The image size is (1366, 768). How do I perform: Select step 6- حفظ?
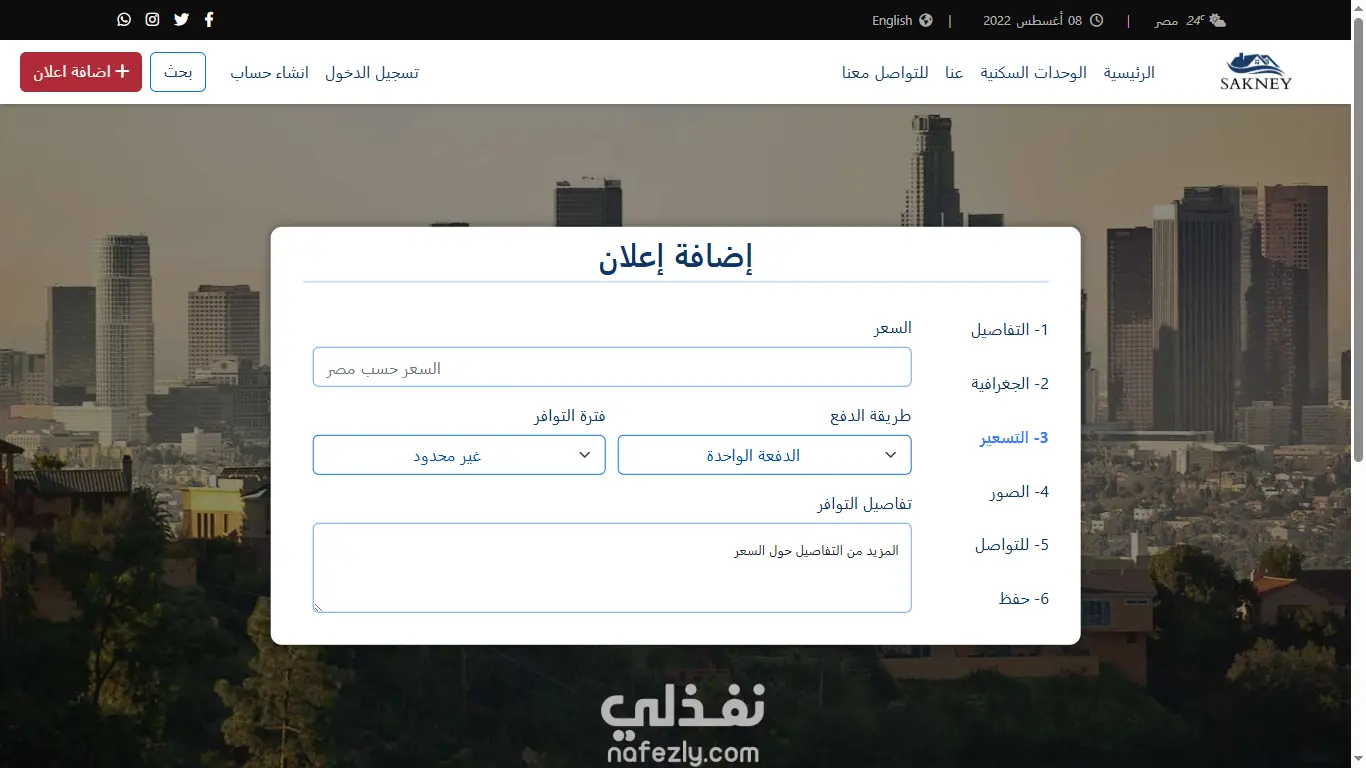tap(1024, 599)
